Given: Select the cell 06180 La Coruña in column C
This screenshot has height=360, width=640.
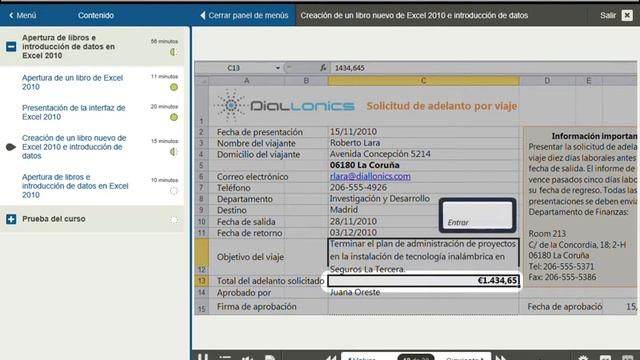Looking at the screenshot, I should pyautogui.click(x=424, y=165).
